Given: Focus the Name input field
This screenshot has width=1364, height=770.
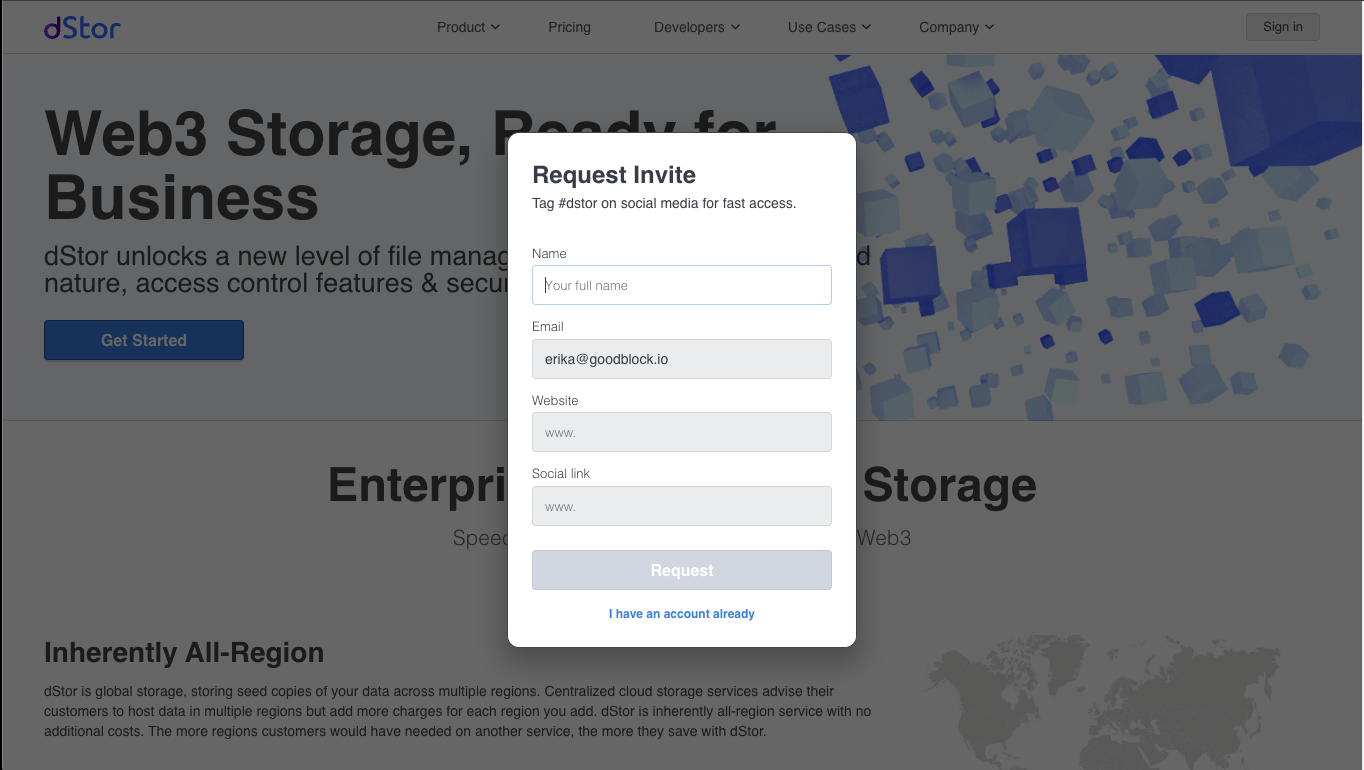Looking at the screenshot, I should click(x=682, y=285).
